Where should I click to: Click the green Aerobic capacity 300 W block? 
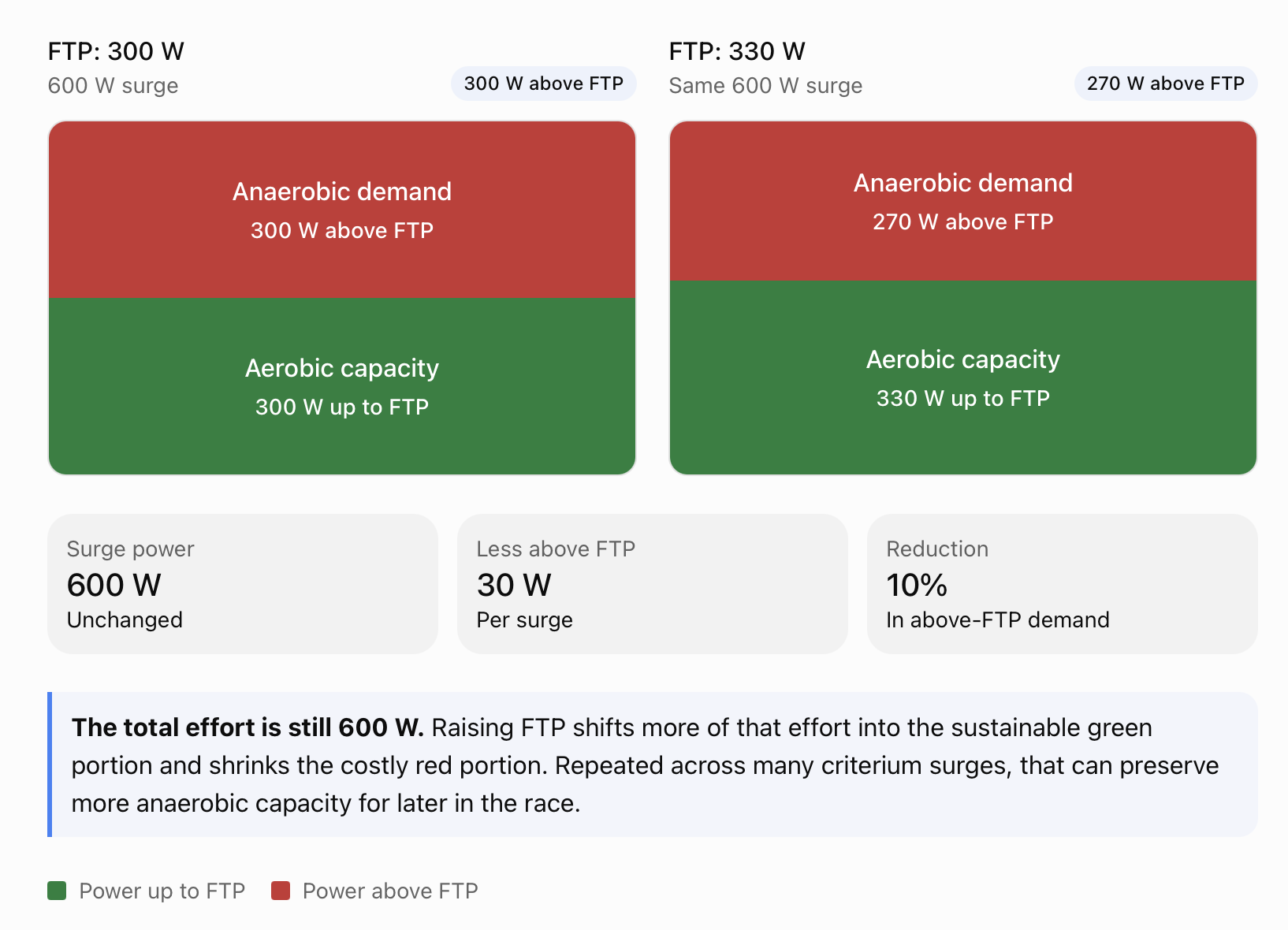pos(342,386)
